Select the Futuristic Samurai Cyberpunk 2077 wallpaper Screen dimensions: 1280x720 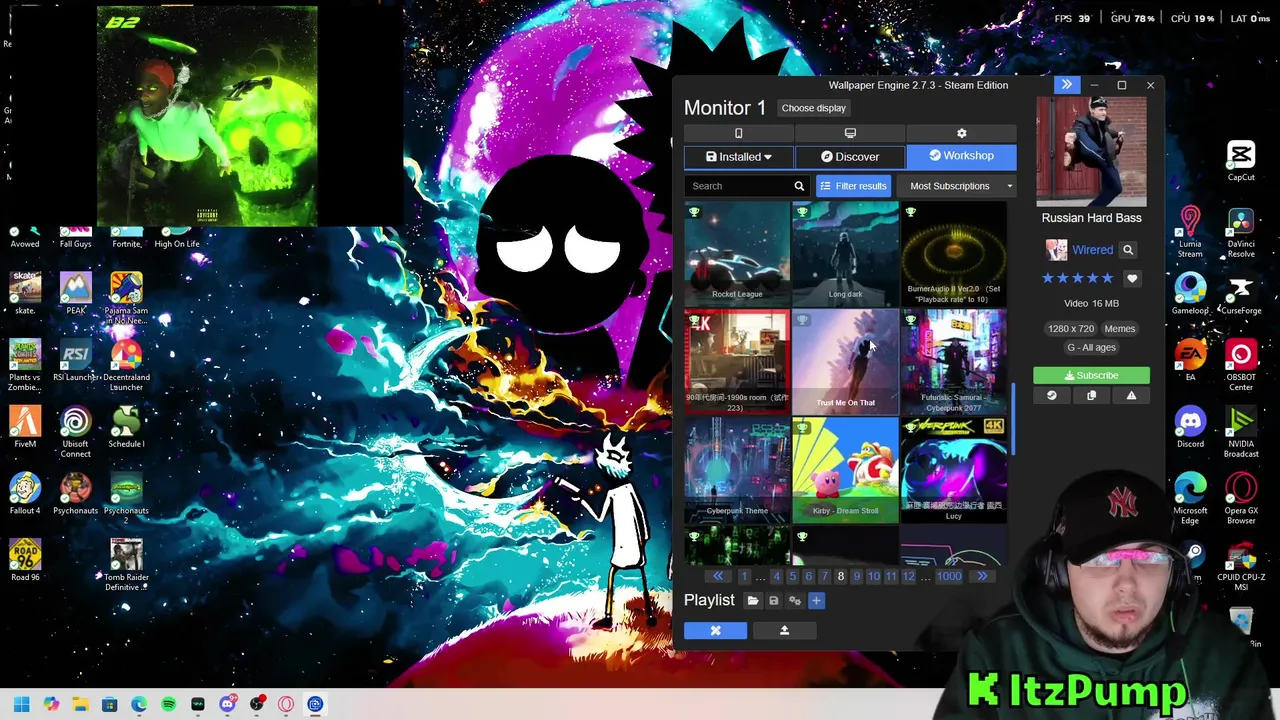coord(953,361)
